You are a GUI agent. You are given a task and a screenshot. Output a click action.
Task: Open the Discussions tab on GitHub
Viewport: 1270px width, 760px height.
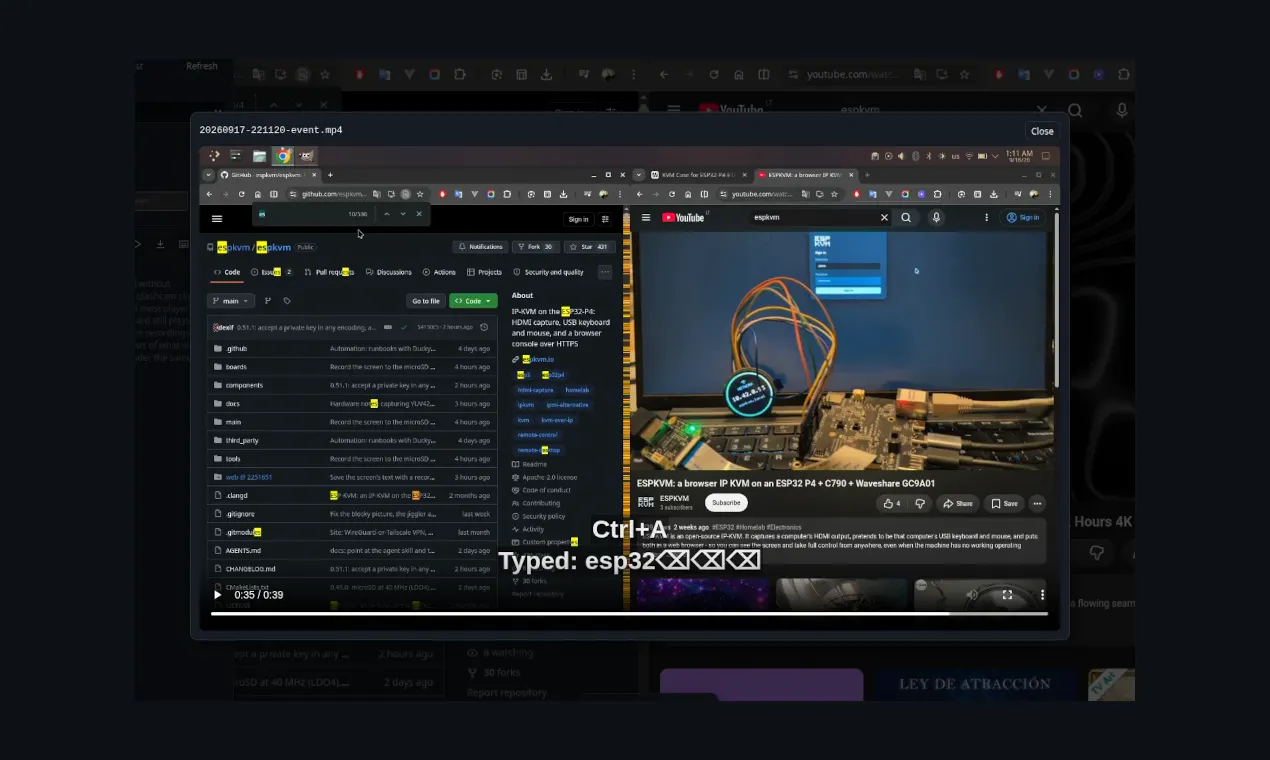[x=389, y=272]
